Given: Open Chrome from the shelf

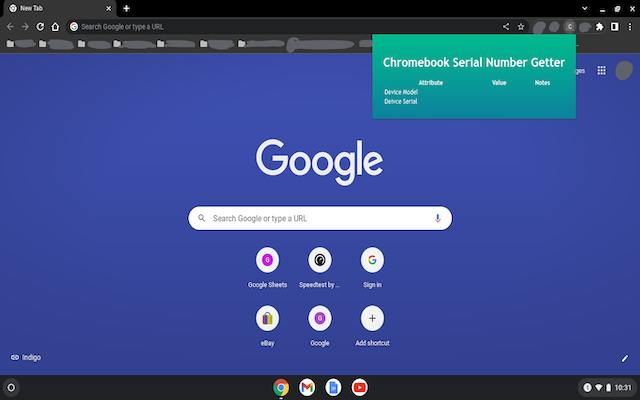Looking at the screenshot, I should click(x=281, y=387).
